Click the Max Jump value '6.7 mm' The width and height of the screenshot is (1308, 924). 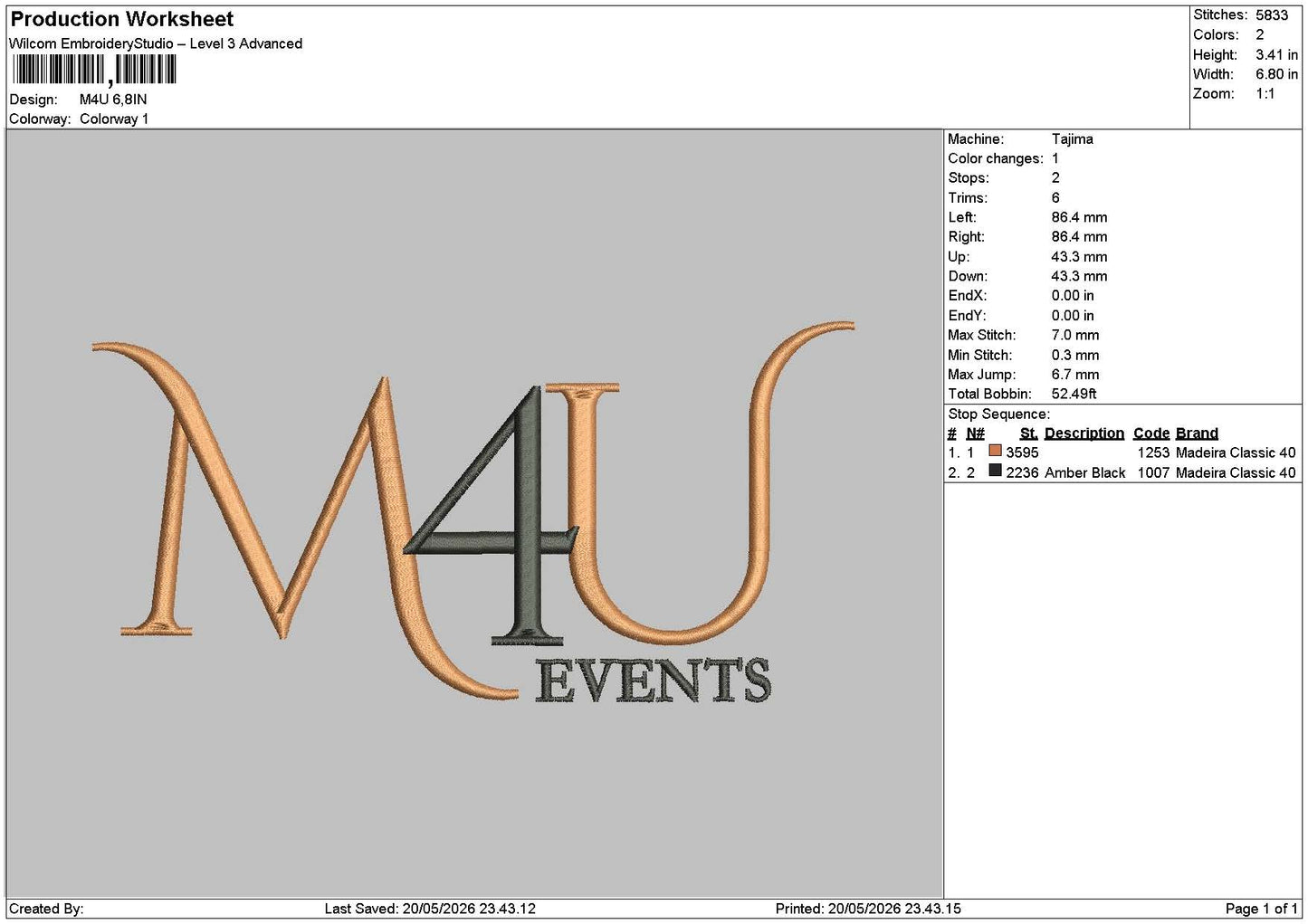1075,375
